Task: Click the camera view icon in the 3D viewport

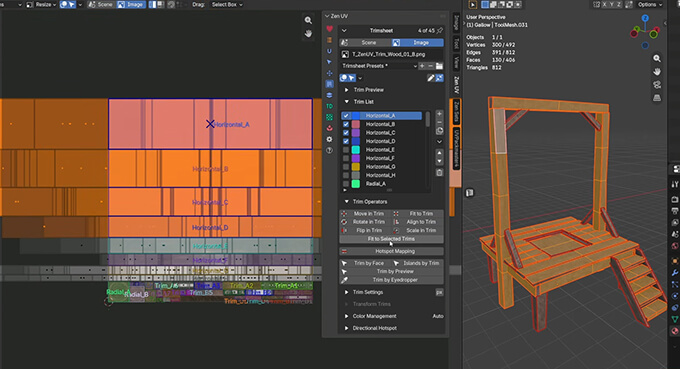Action: (657, 85)
